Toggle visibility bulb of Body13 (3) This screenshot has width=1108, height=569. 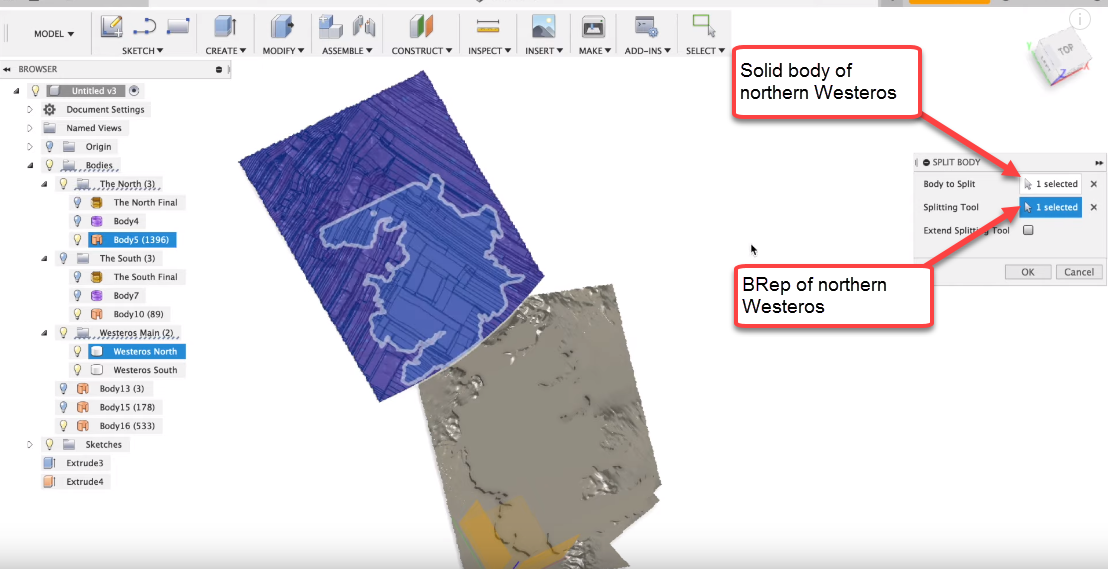pos(64,388)
